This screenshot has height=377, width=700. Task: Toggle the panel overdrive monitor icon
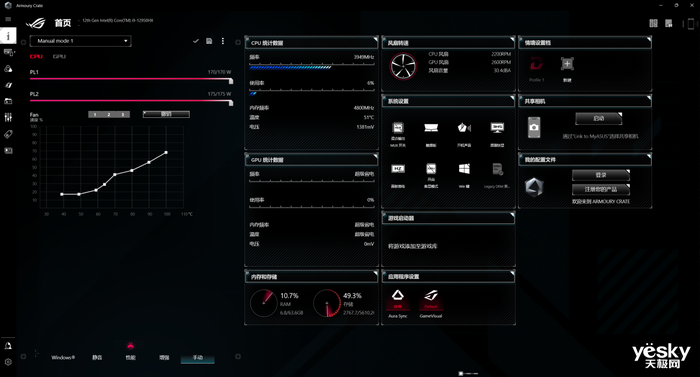497,128
